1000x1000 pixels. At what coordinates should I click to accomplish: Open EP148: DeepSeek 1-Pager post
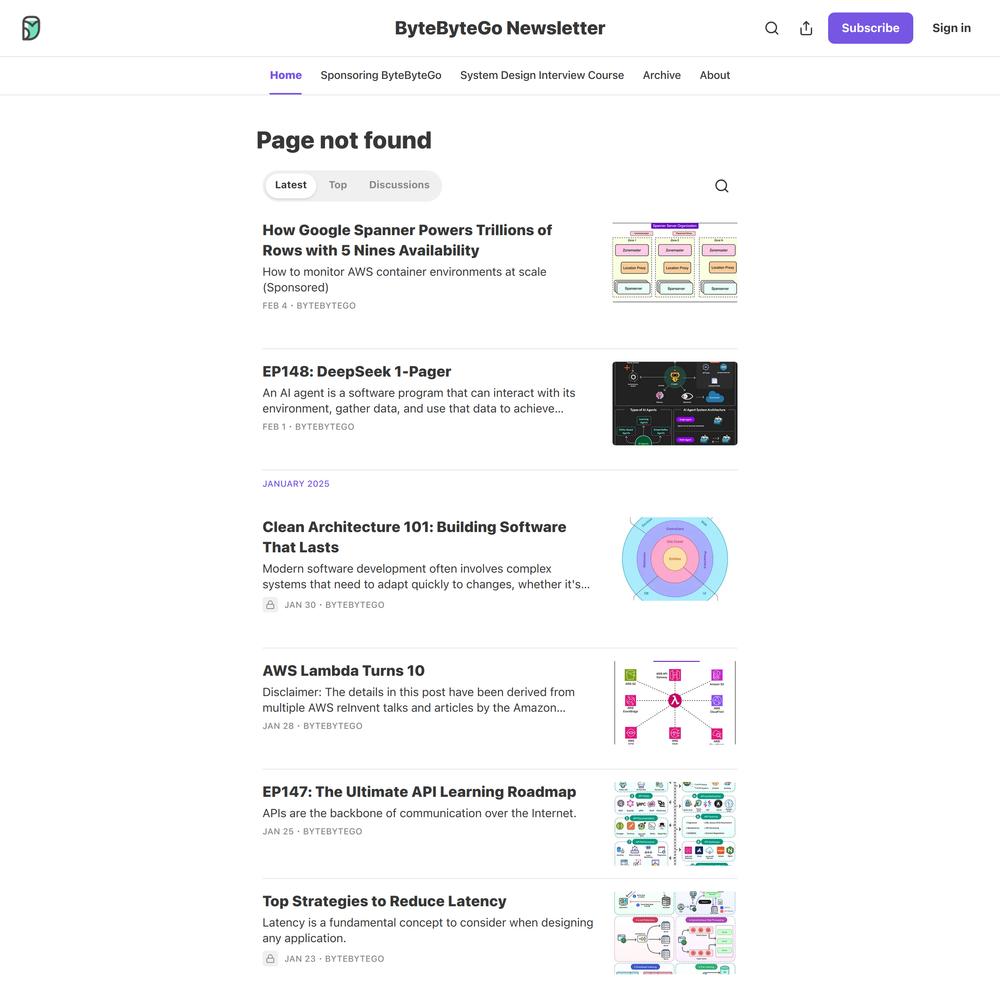(357, 372)
